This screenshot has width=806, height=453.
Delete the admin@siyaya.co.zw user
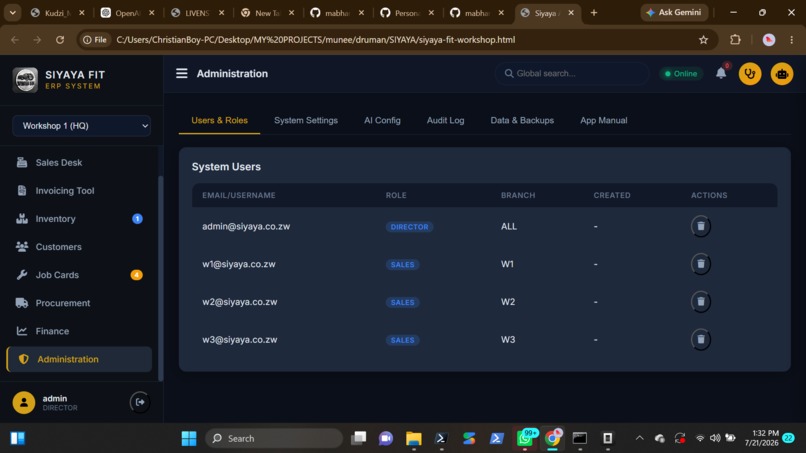(x=701, y=226)
